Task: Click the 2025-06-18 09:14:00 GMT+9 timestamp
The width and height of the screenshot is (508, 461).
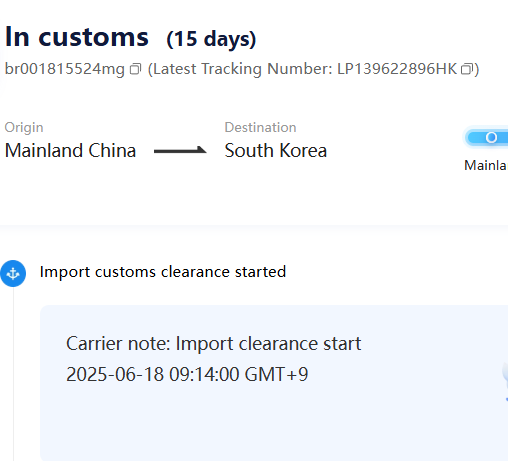Action: point(187,374)
